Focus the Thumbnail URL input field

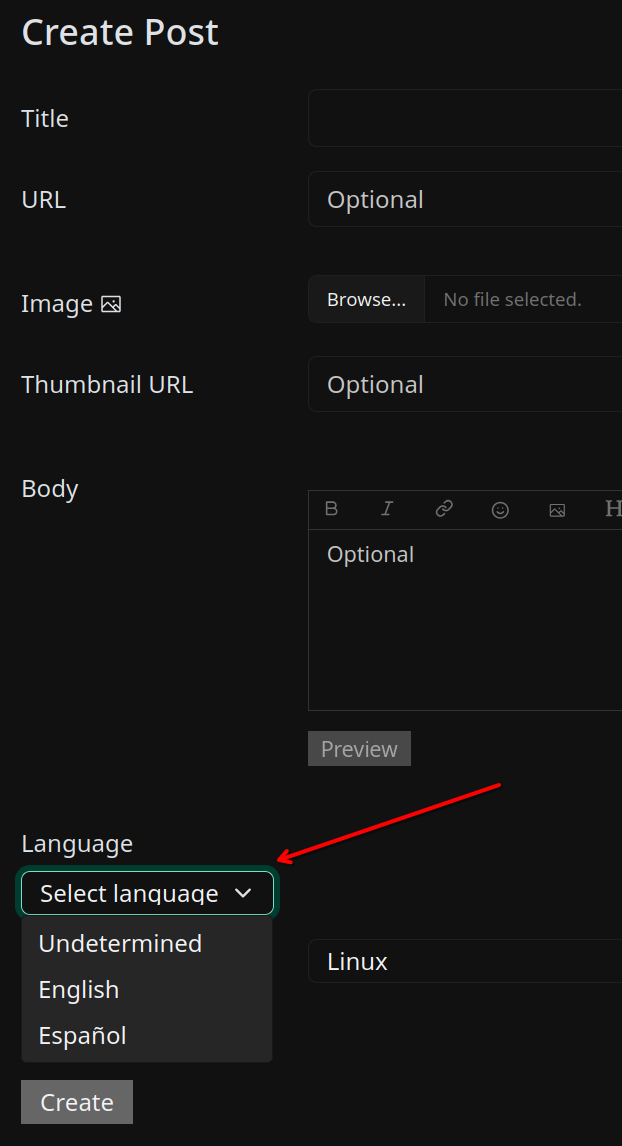click(465, 384)
